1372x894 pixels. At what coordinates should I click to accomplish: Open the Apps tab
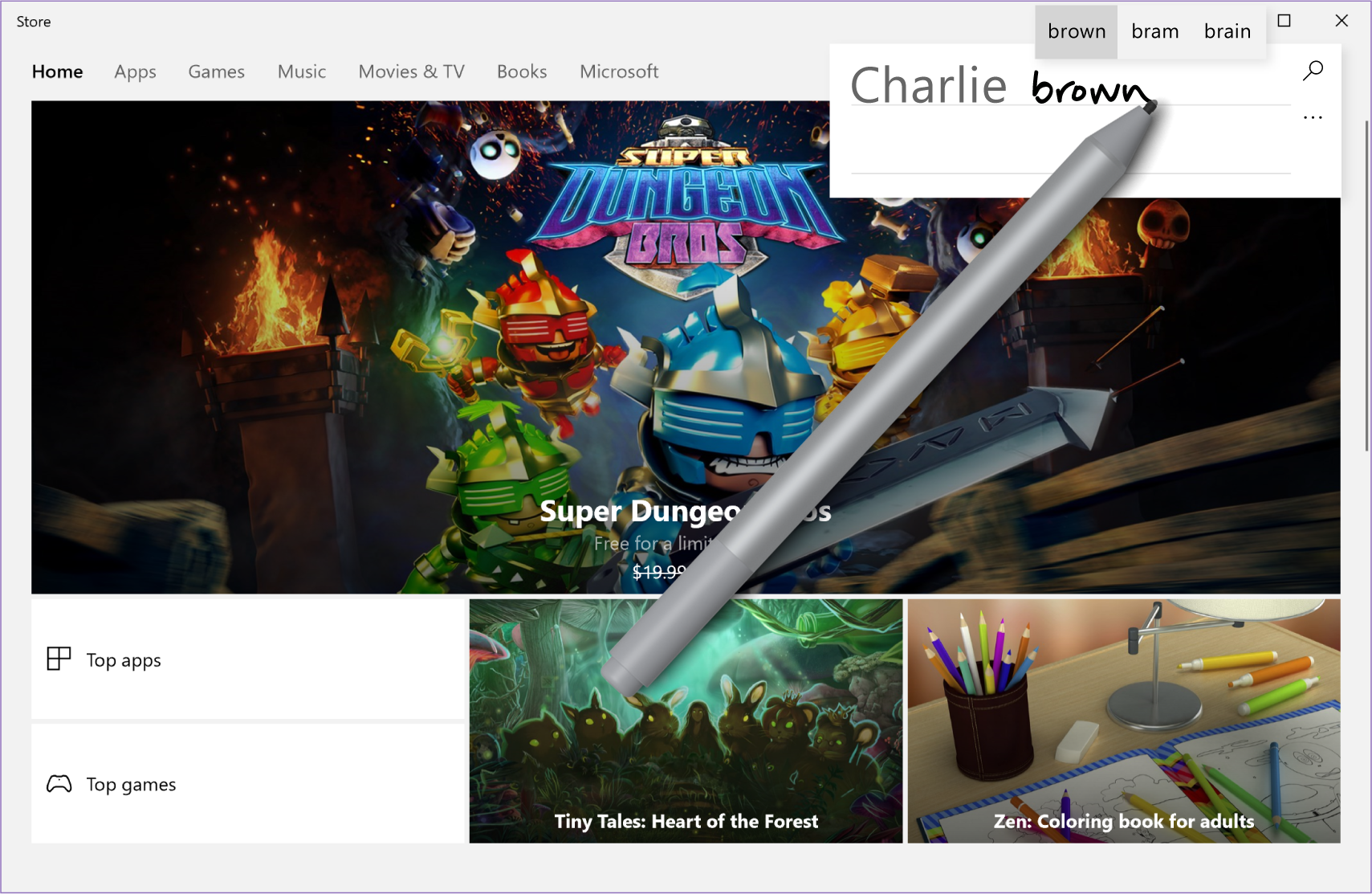point(135,72)
